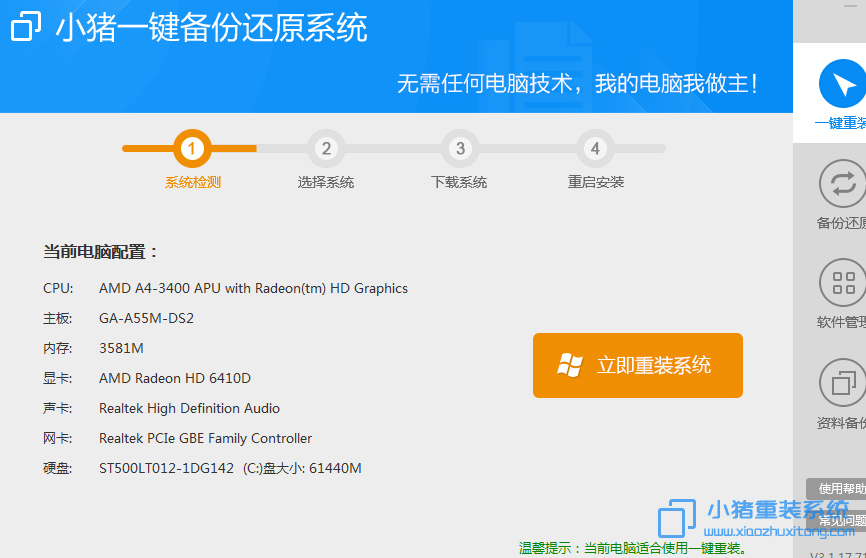866x558 pixels.
Task: Select step 1 circle 系统检测
Action: tap(192, 148)
